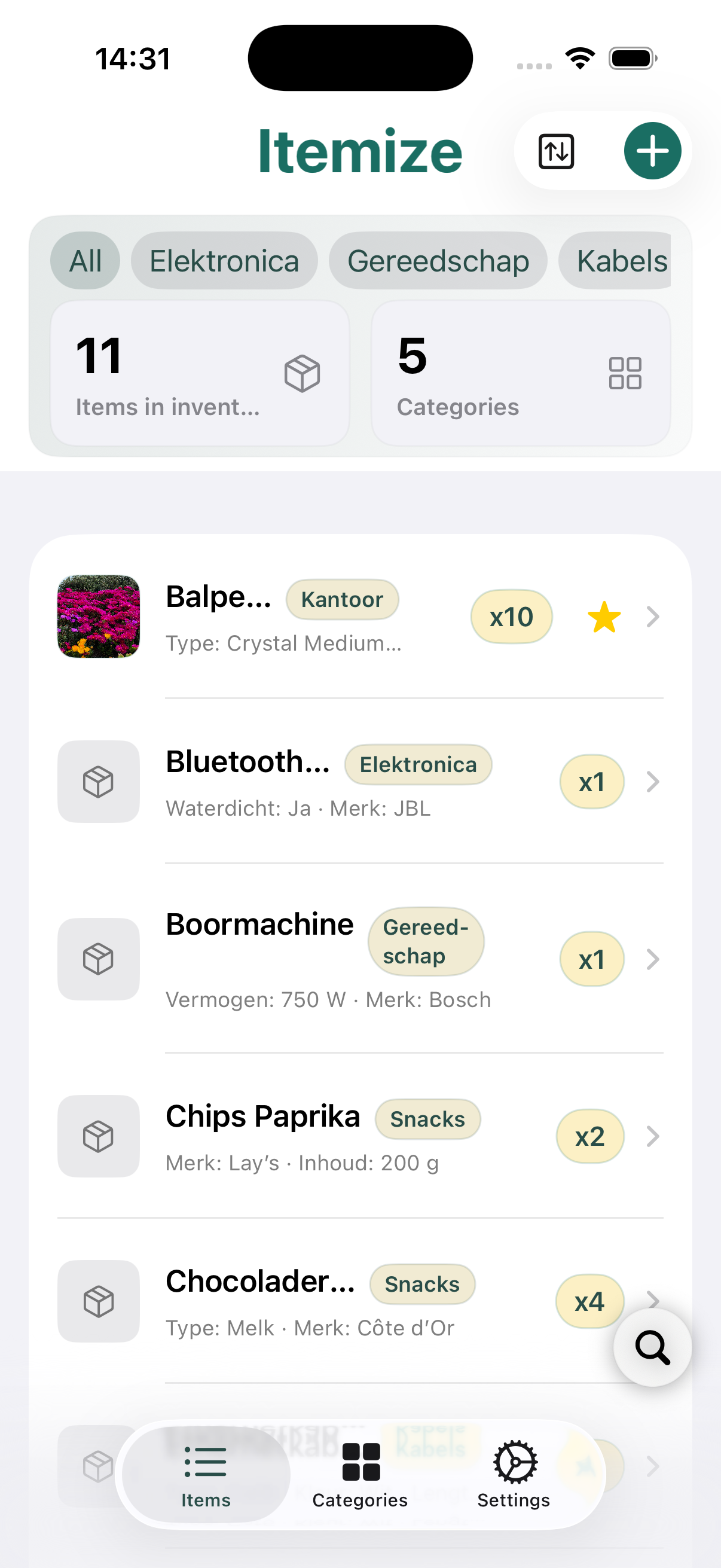Open the sort/reorder icon next to the plus button
This screenshot has width=721, height=1568.
click(x=555, y=150)
